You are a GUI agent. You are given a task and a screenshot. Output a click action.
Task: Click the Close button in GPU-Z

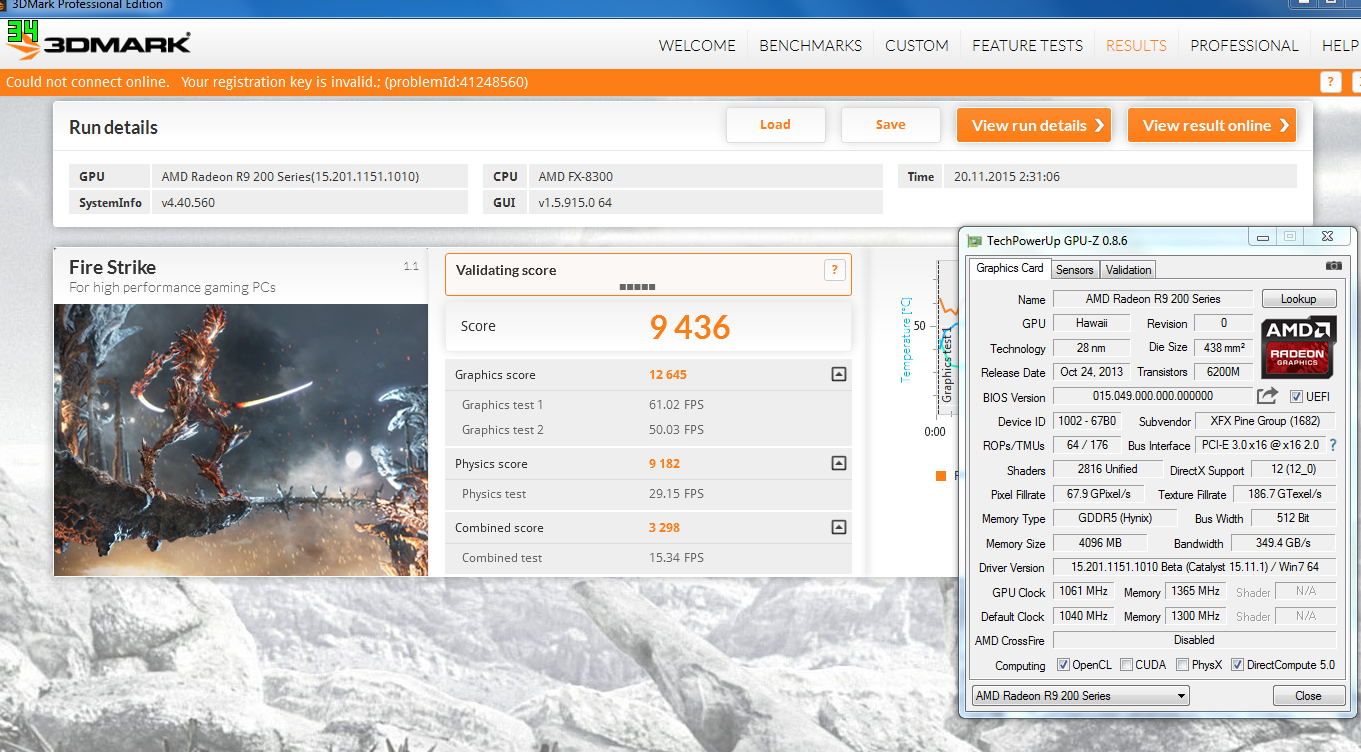pyautogui.click(x=1308, y=696)
